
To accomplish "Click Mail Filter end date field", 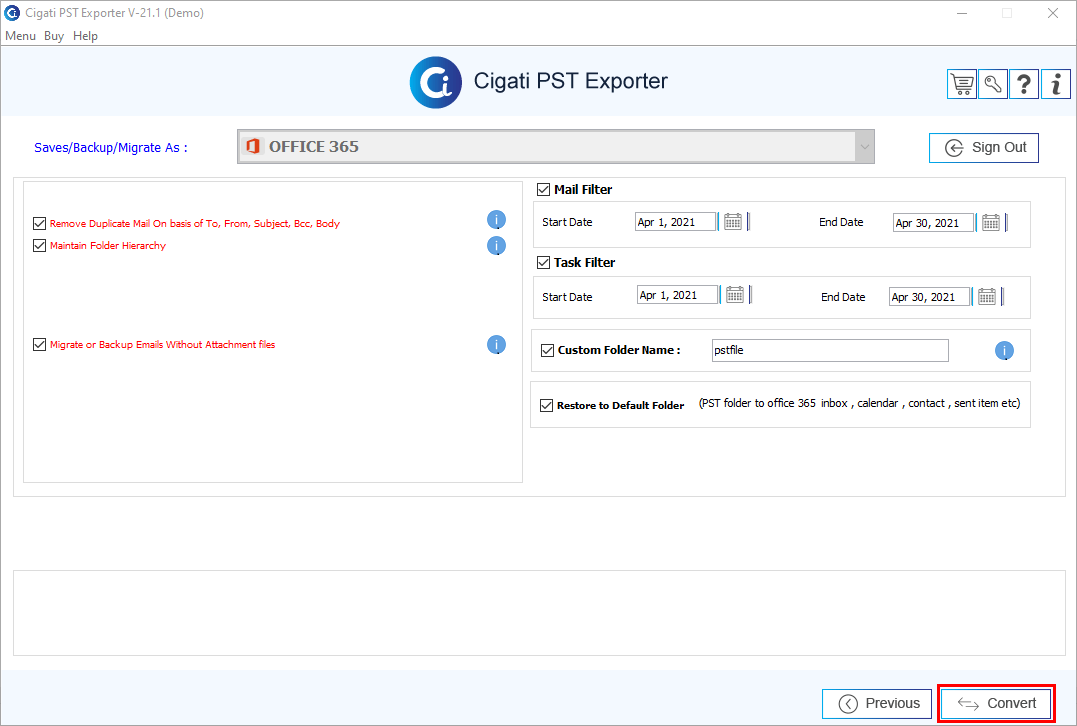I will pyautogui.click(x=933, y=223).
